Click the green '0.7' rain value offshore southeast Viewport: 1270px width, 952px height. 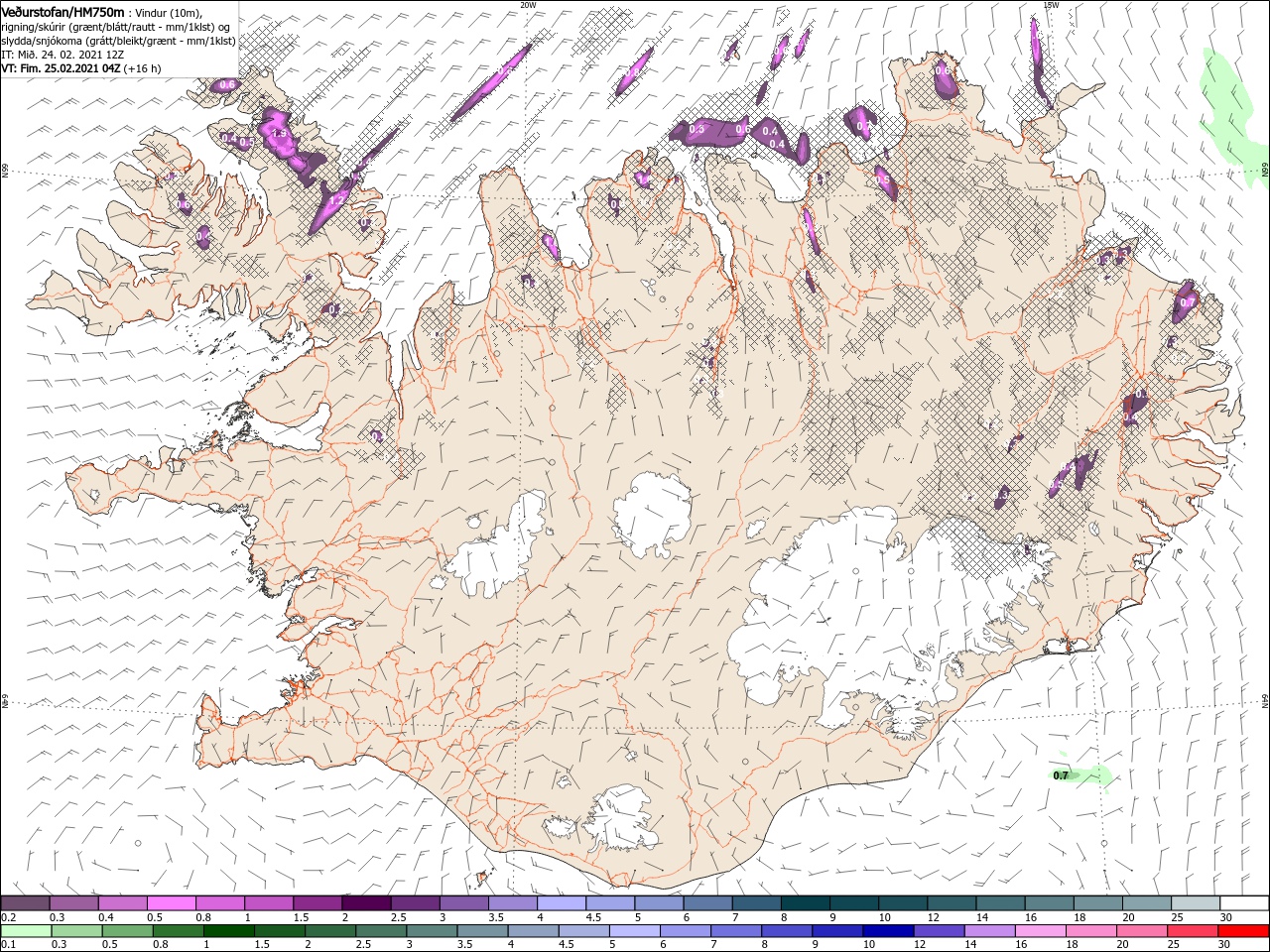click(1061, 775)
